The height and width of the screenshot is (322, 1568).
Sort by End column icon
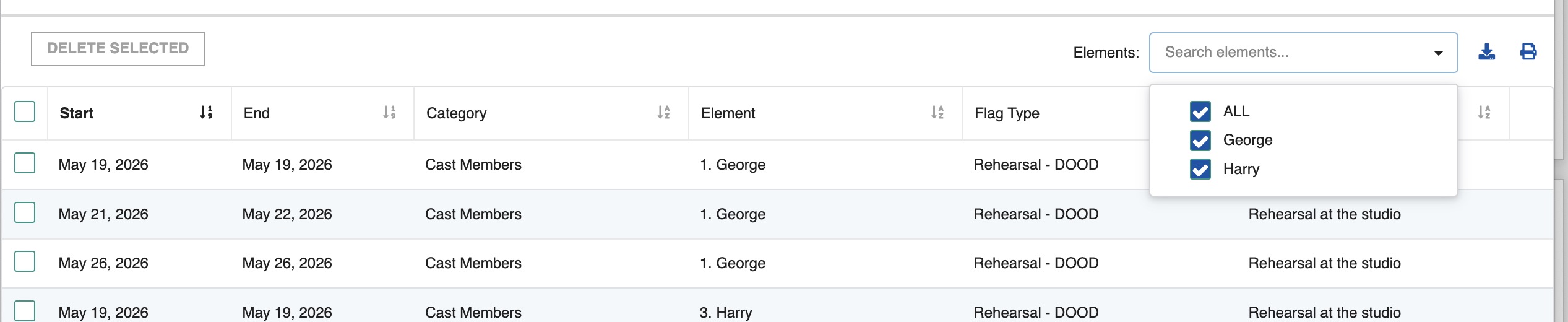(389, 112)
